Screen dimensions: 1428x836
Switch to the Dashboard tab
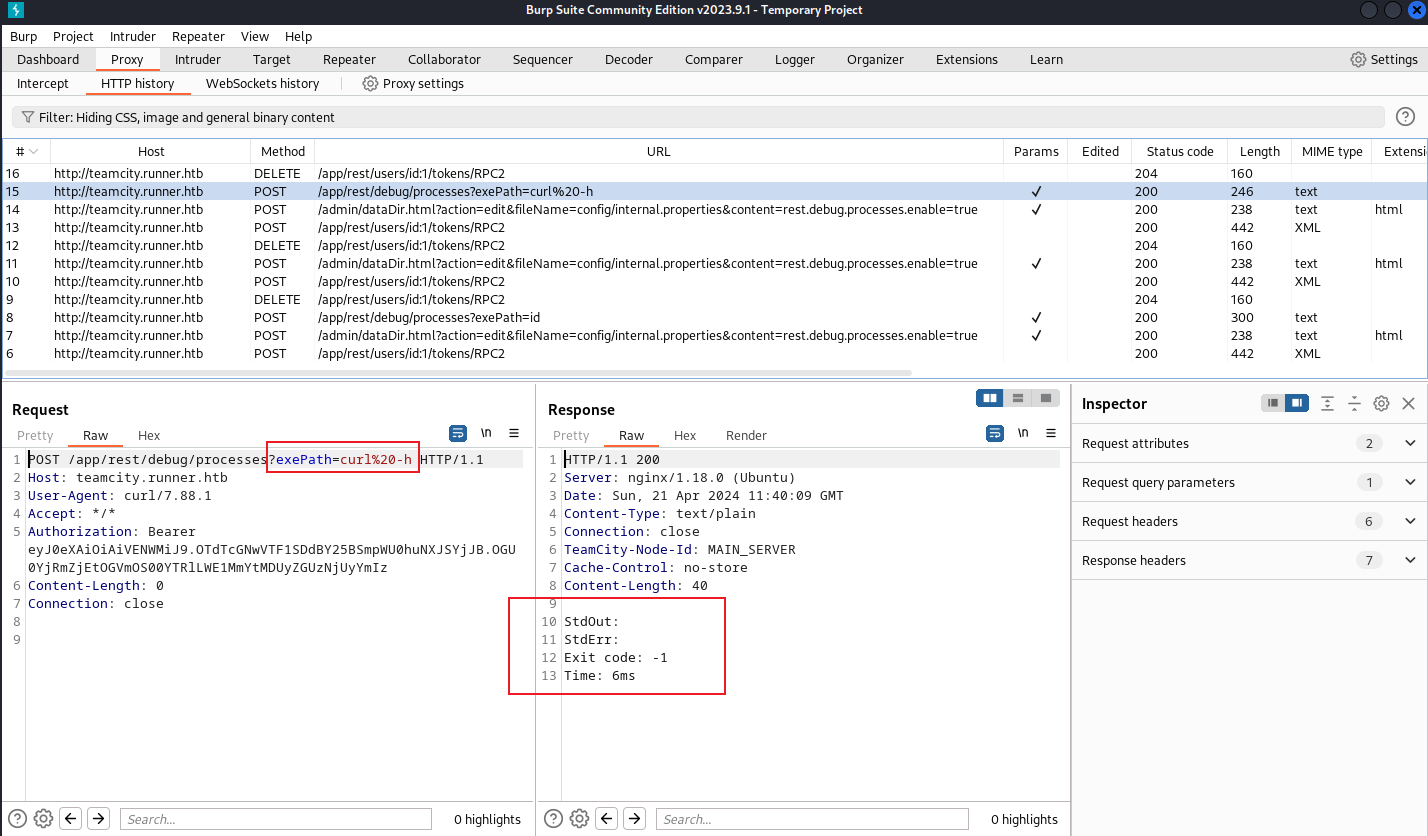pyautogui.click(x=48, y=59)
